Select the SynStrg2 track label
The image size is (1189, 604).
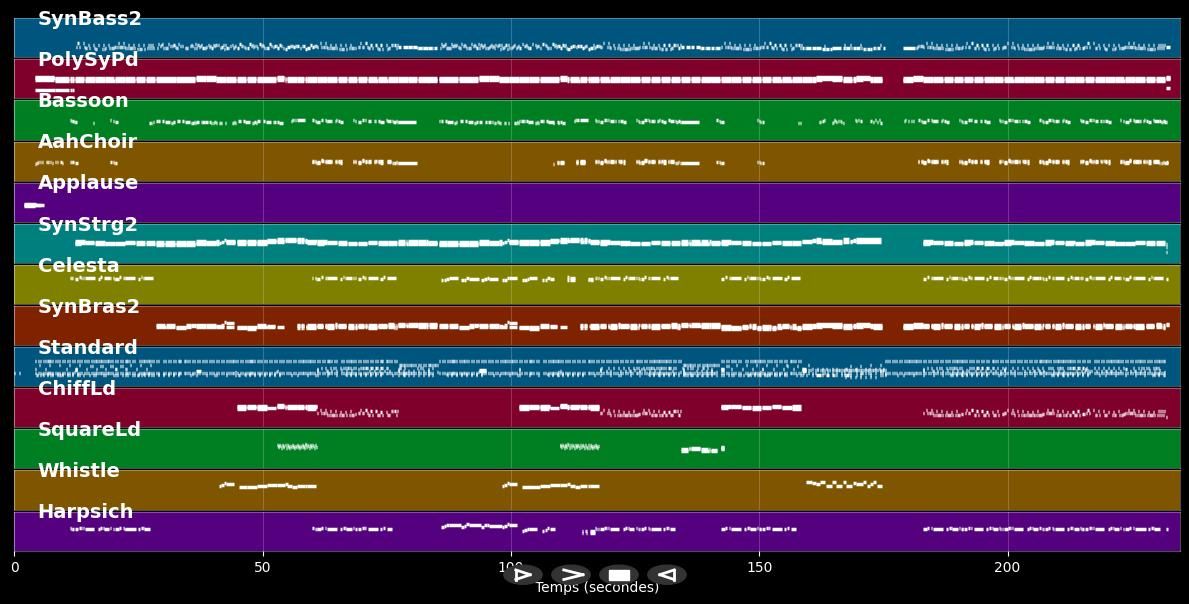(x=88, y=225)
